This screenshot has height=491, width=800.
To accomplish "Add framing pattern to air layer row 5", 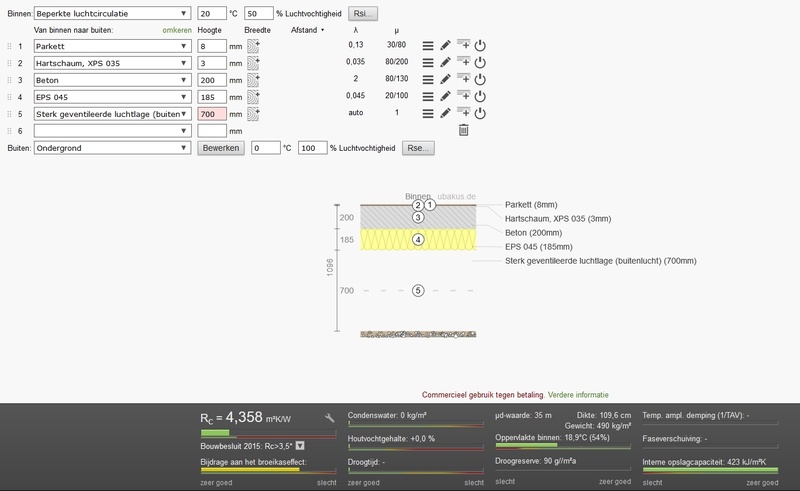I will tap(253, 114).
